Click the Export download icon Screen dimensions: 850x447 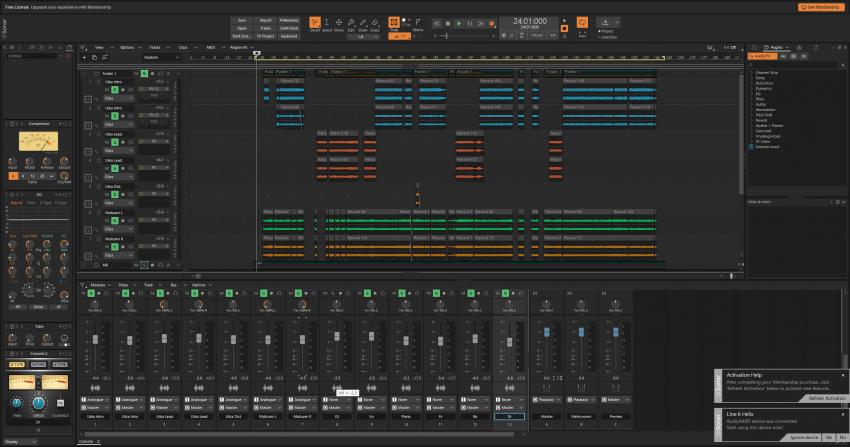(x=607, y=20)
